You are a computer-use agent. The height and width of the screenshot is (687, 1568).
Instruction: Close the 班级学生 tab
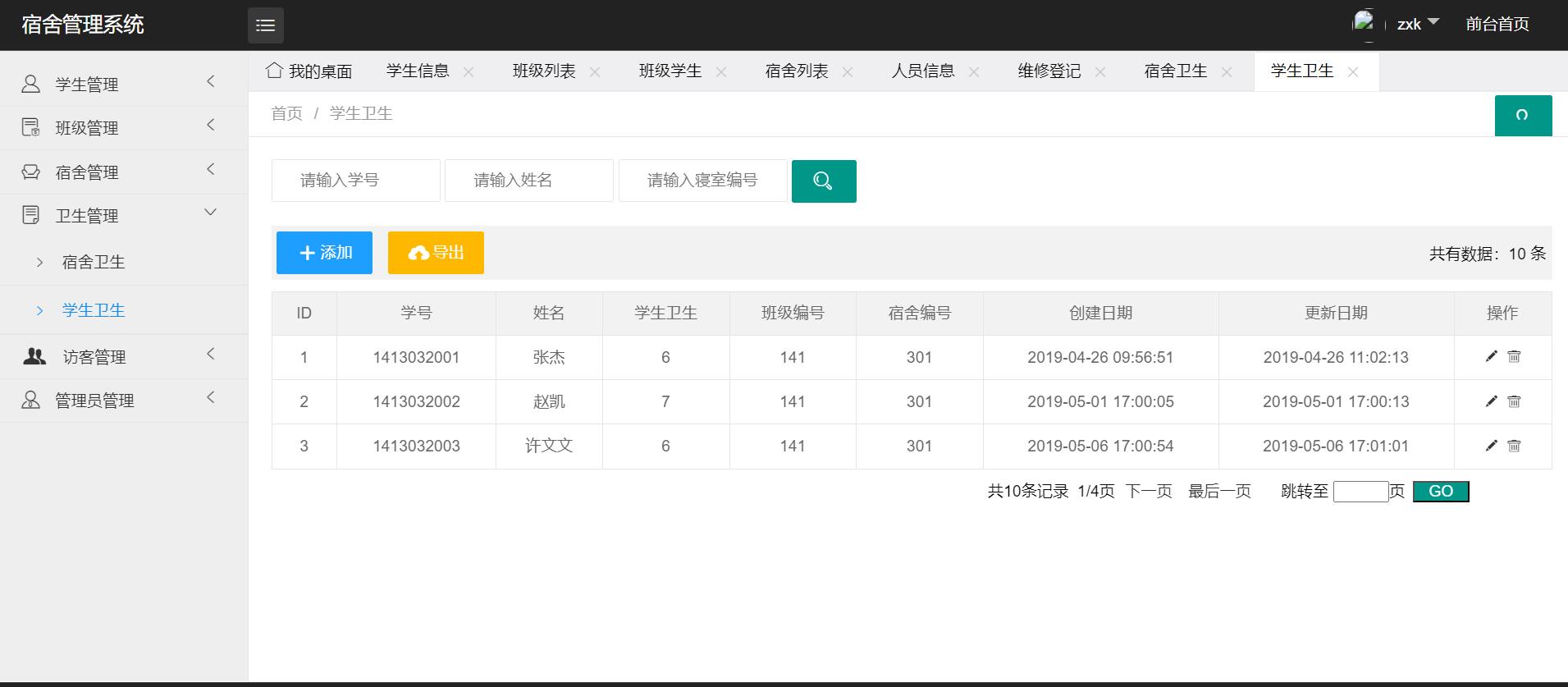(x=721, y=72)
